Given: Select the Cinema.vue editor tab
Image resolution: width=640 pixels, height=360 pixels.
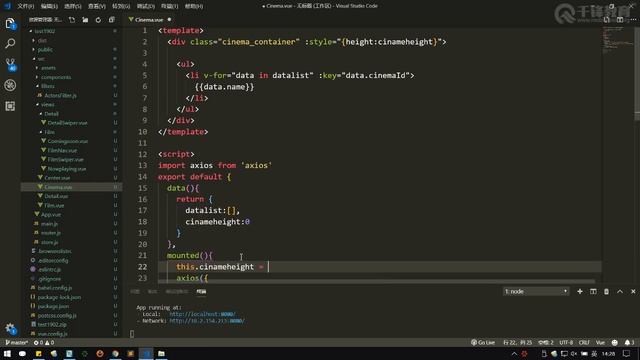Looking at the screenshot, I should 149,20.
